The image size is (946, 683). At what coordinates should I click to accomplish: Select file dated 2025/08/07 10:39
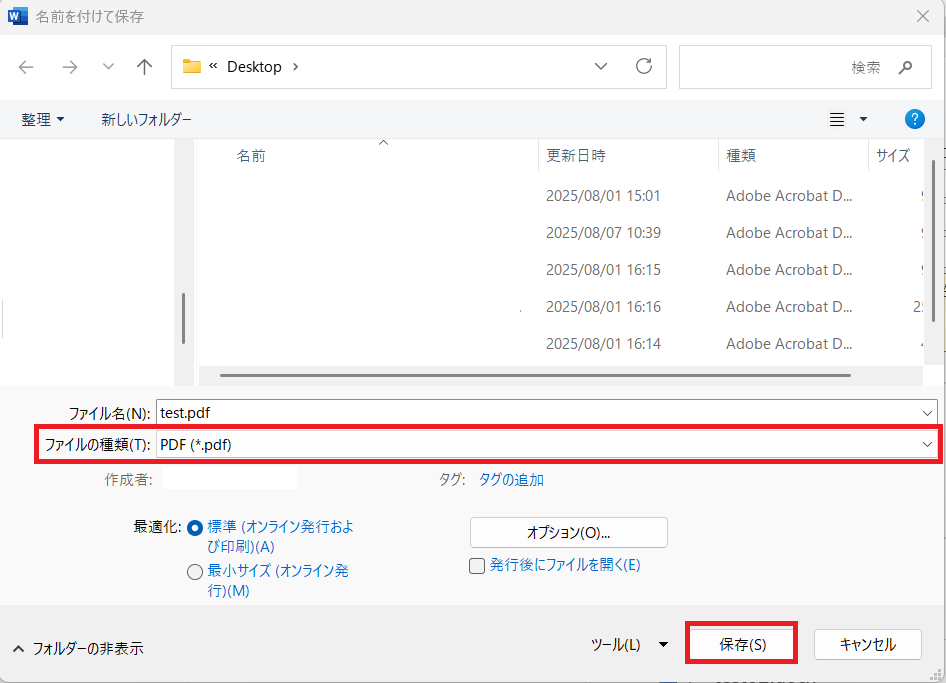(x=560, y=233)
